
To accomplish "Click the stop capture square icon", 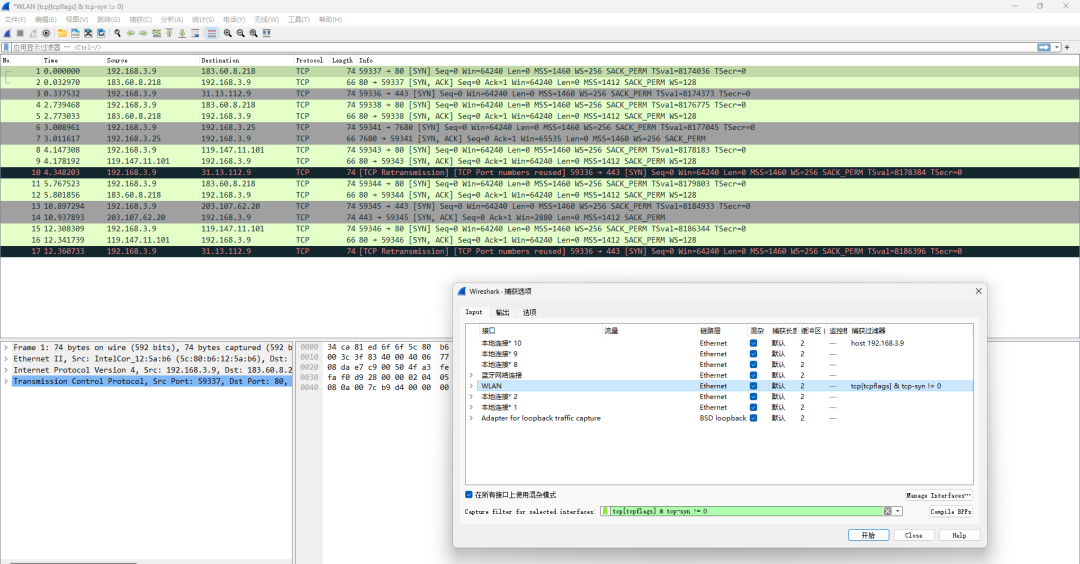I will (x=20, y=33).
